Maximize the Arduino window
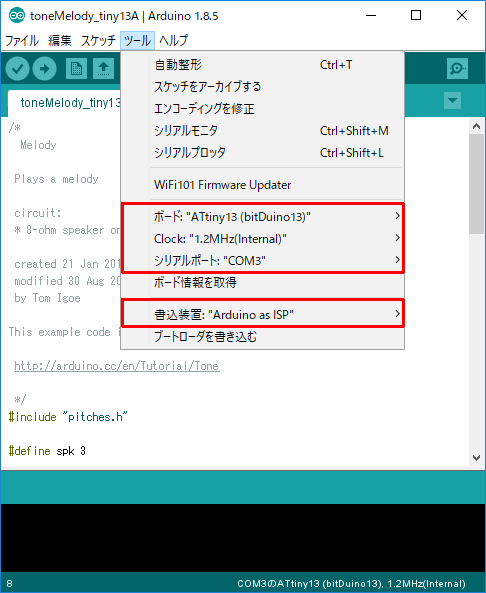 coord(416,16)
